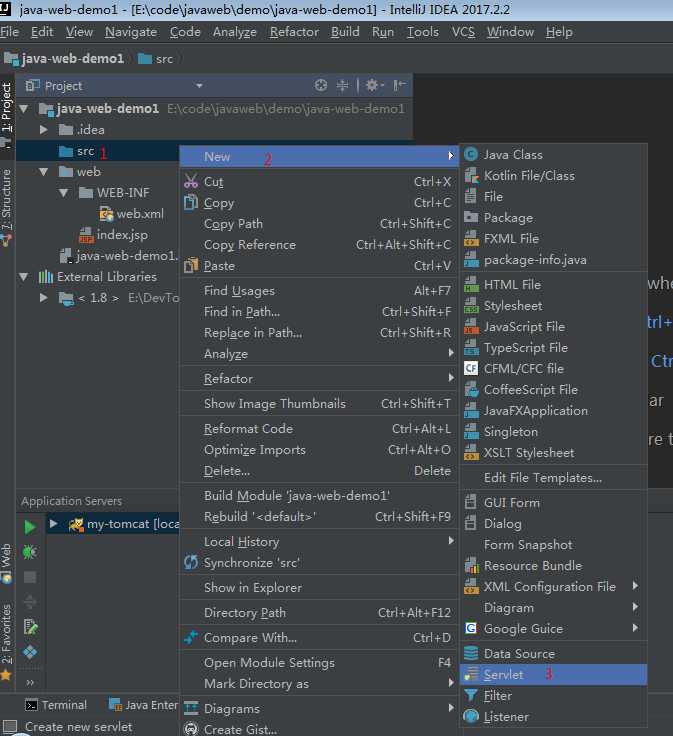Click the TypeScript File icon
The width and height of the screenshot is (673, 736).
coord(471,347)
